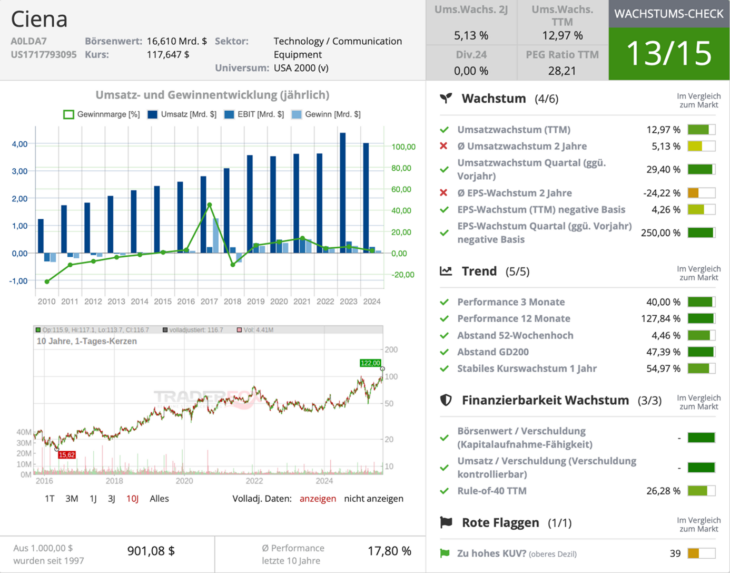Viewport: 730px width, 573px height.
Task: Click the 15,62 low price marker
Action: click(67, 455)
